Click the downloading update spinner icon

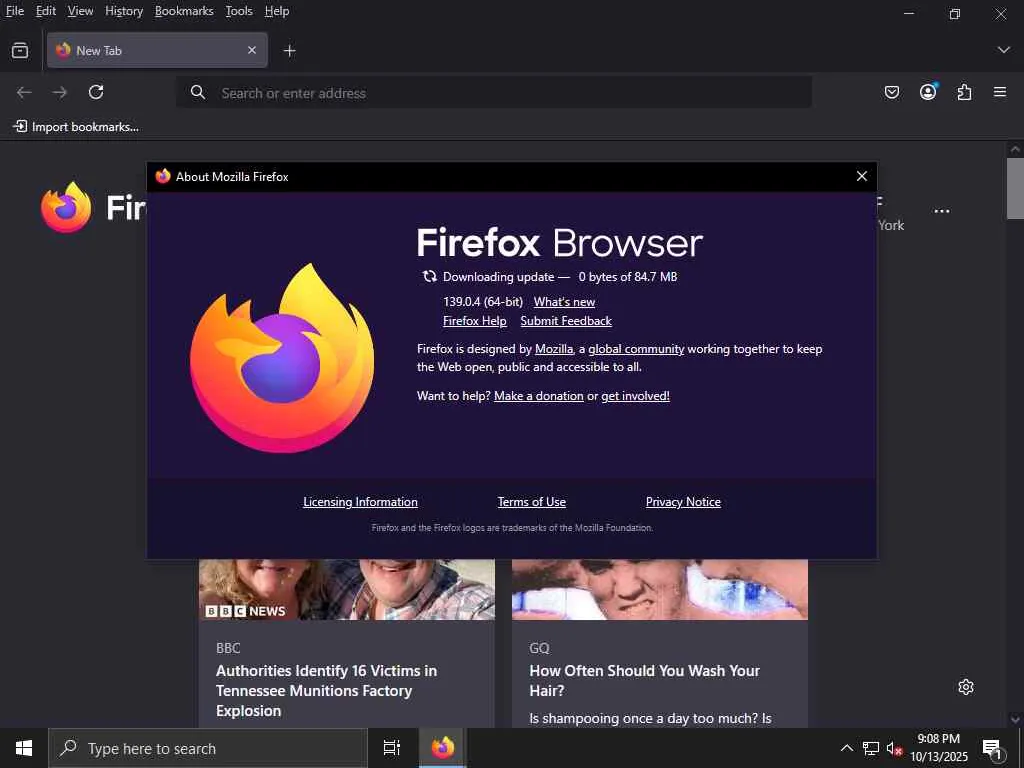click(x=429, y=276)
